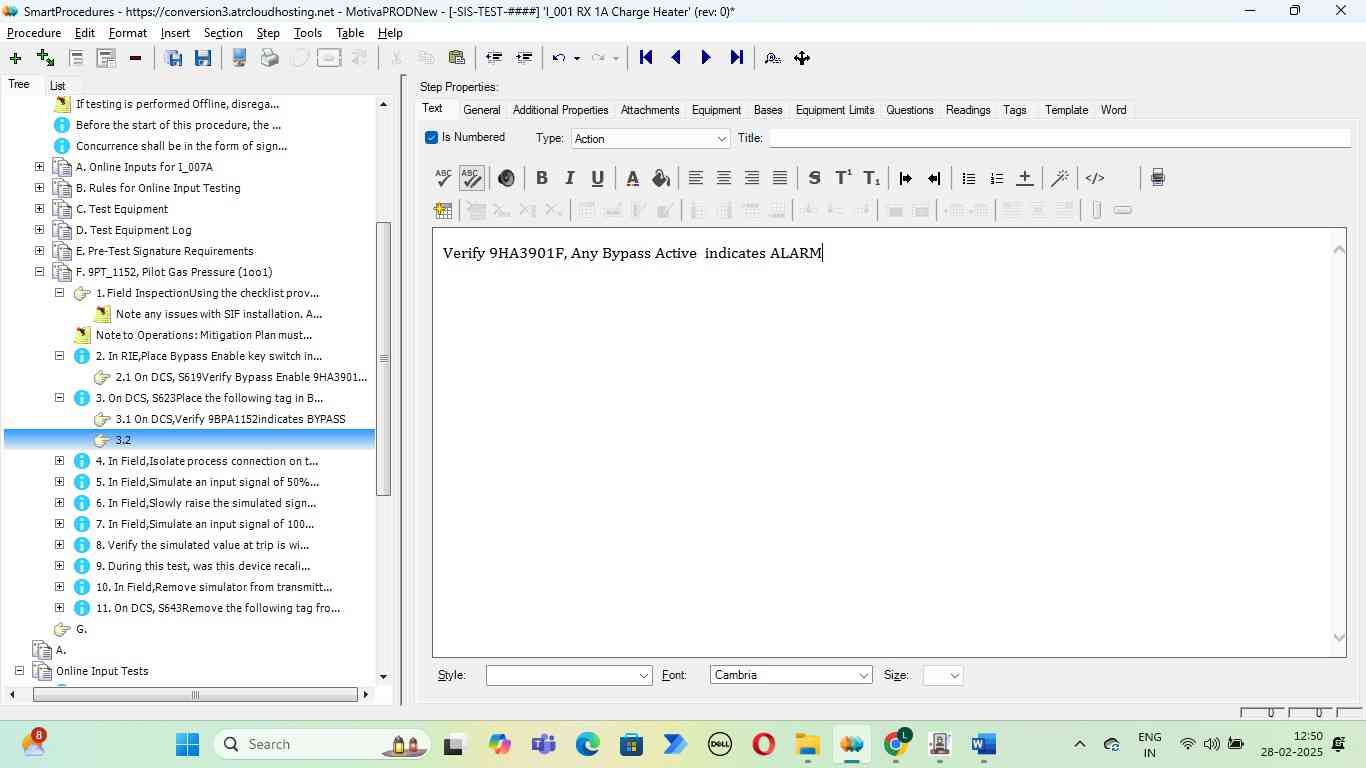Click the find search icon in toolbar
Screen dimensions: 1366x768
pos(772,58)
